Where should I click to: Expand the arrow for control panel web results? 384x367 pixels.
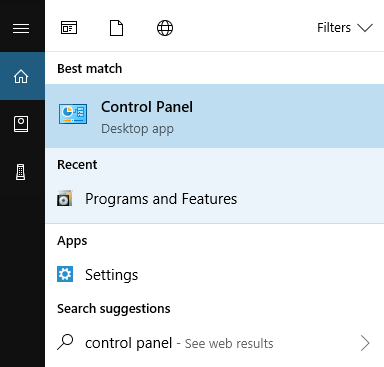point(365,343)
